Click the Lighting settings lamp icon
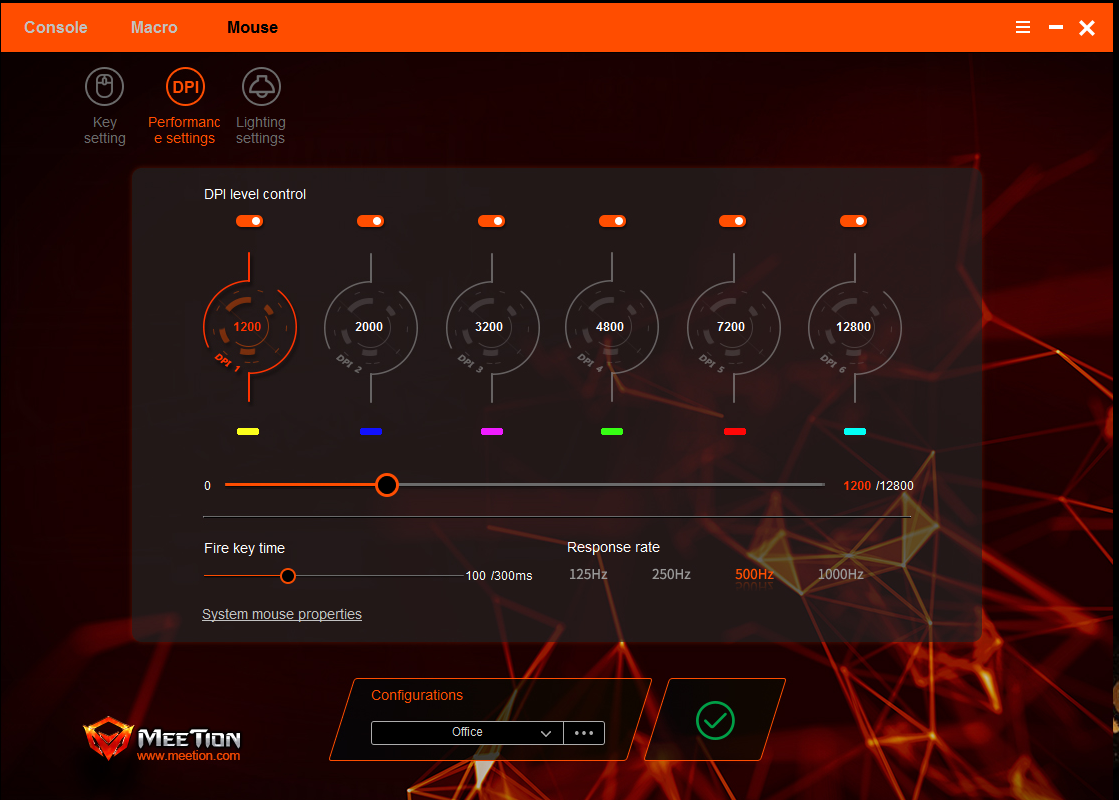The image size is (1119, 800). tap(260, 86)
